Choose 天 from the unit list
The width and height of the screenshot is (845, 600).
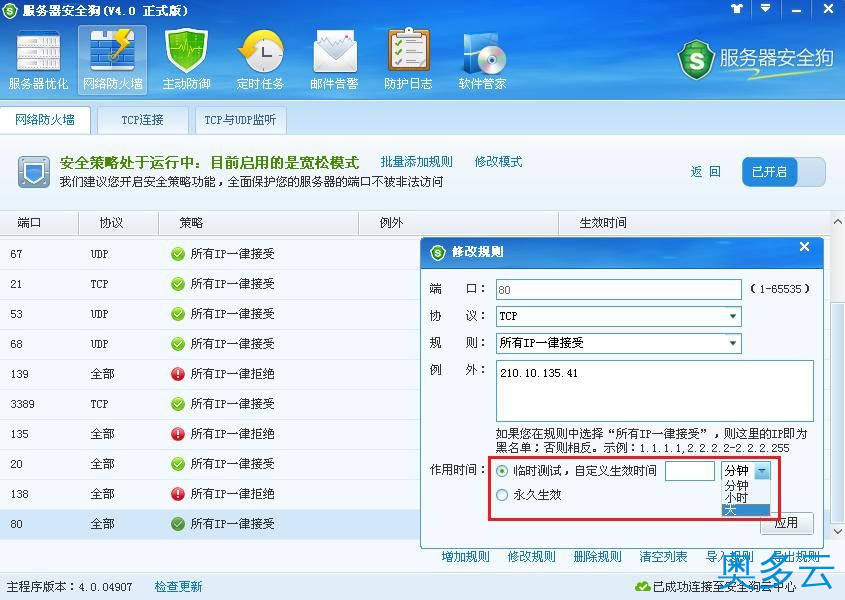tap(745, 510)
